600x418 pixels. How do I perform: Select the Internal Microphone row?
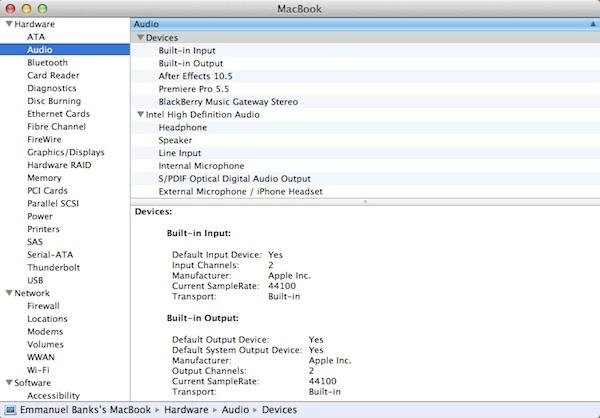click(x=365, y=166)
